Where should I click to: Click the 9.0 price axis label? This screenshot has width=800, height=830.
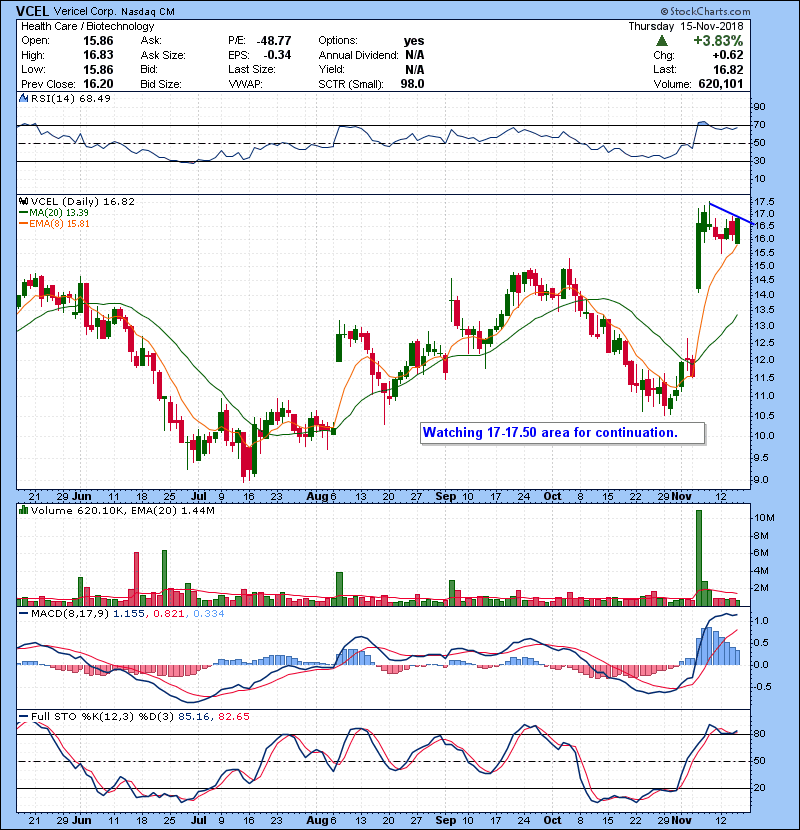click(760, 480)
